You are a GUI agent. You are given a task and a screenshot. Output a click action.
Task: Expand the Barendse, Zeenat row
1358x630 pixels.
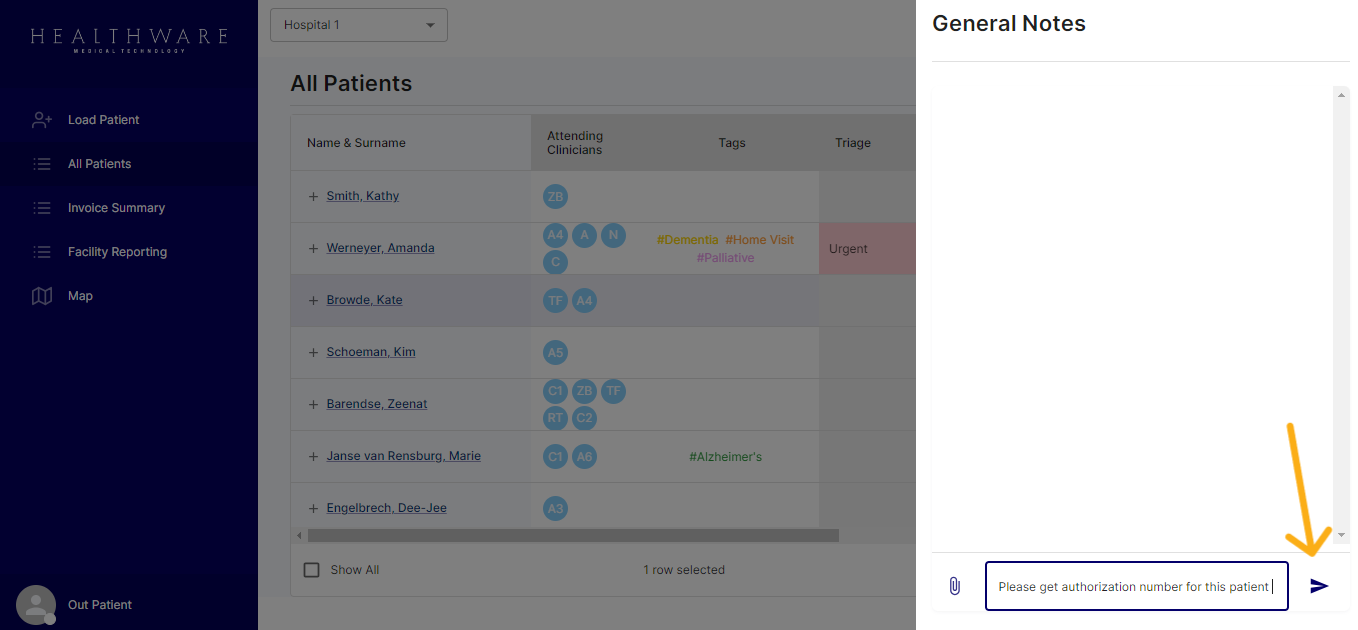pyautogui.click(x=313, y=404)
